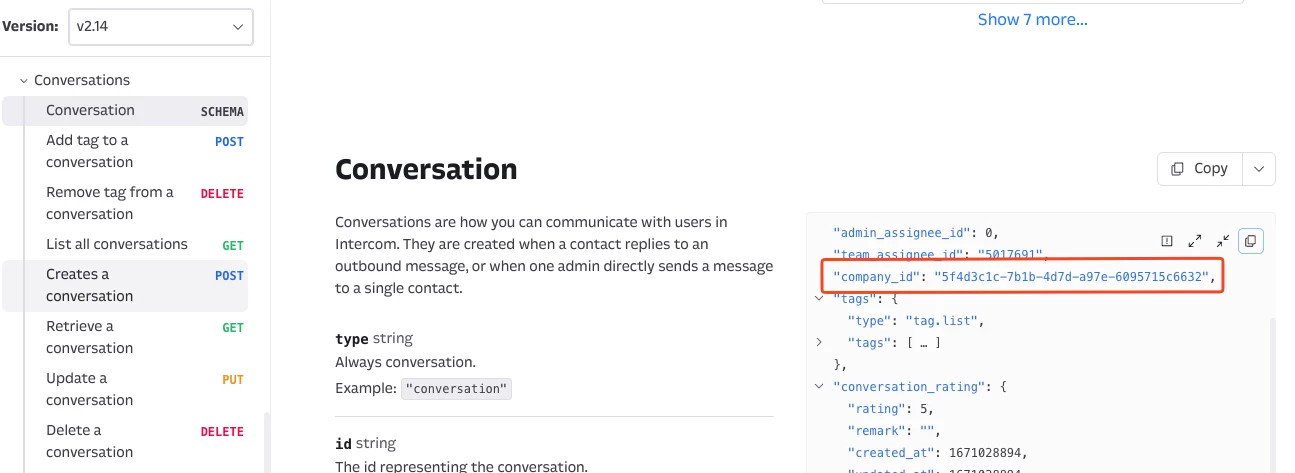Image resolution: width=1295 pixels, height=473 pixels.
Task: Click the expand all icon in code panel
Action: point(1194,241)
